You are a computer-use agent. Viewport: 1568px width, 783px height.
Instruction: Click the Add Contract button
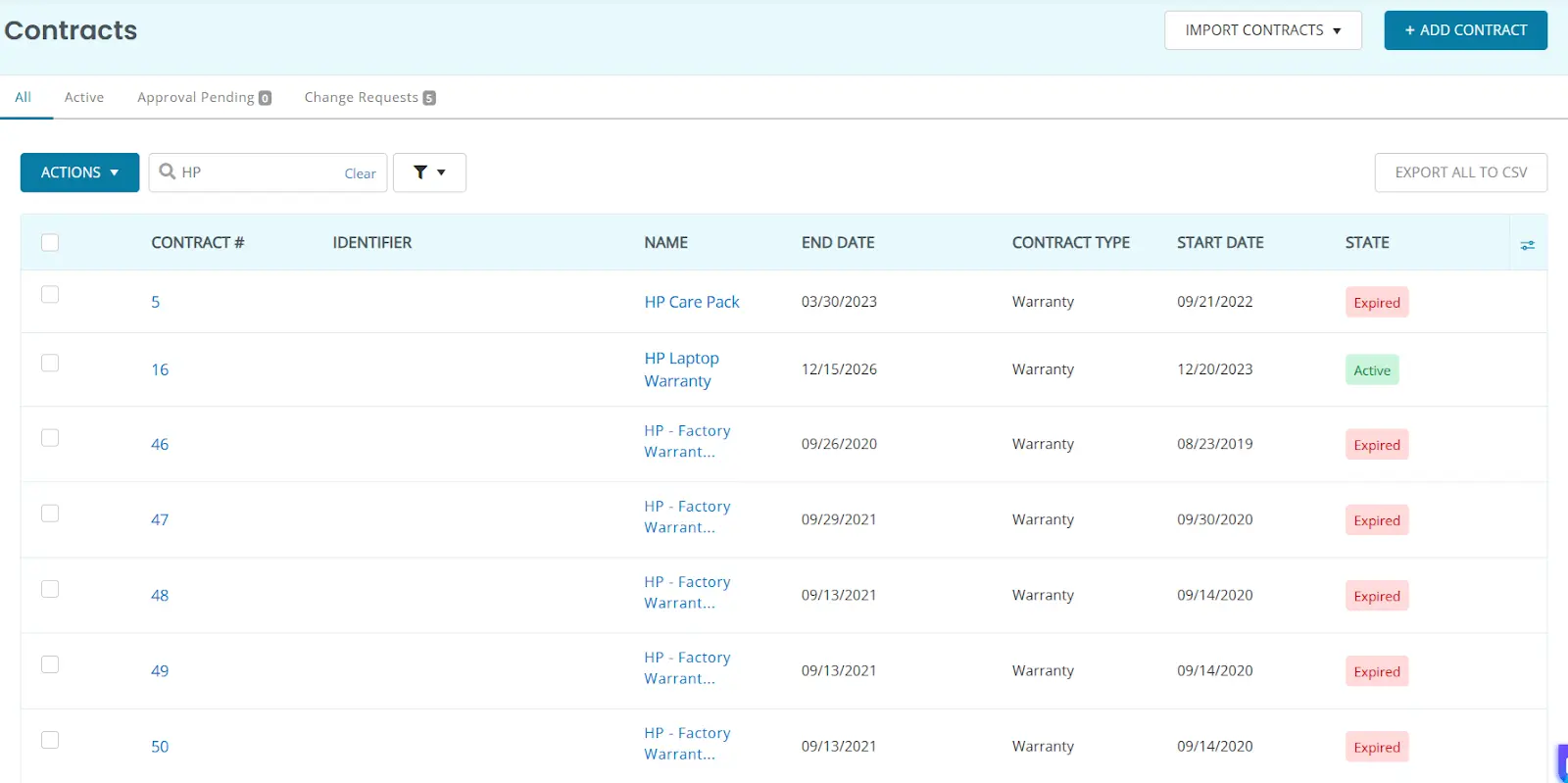tap(1465, 30)
